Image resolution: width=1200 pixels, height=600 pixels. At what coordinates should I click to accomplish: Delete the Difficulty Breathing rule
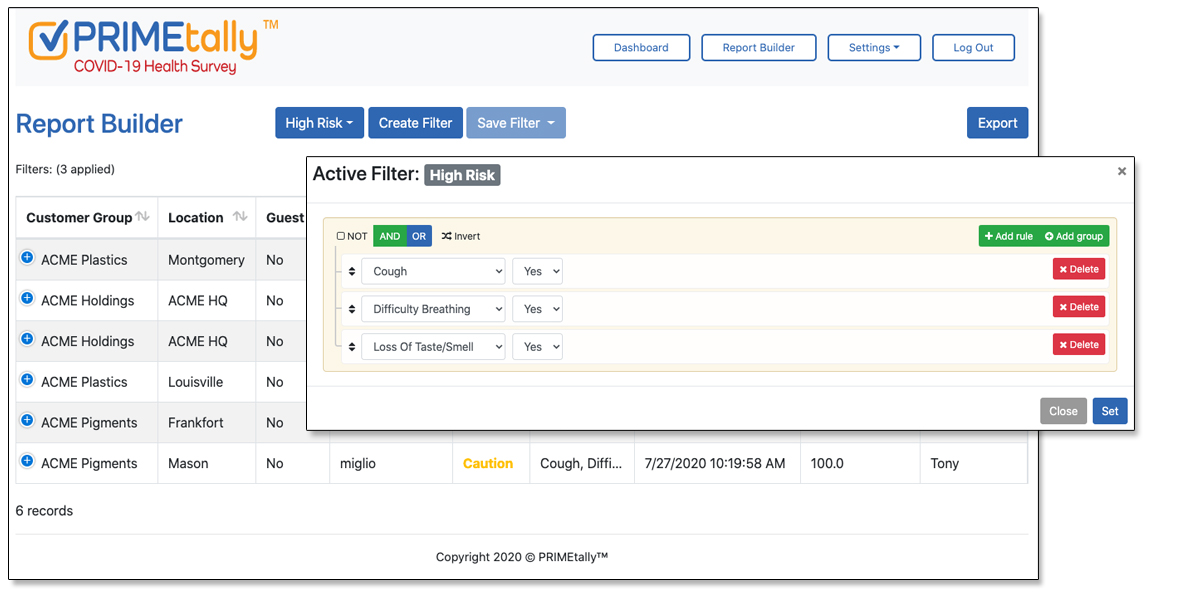(x=1079, y=307)
